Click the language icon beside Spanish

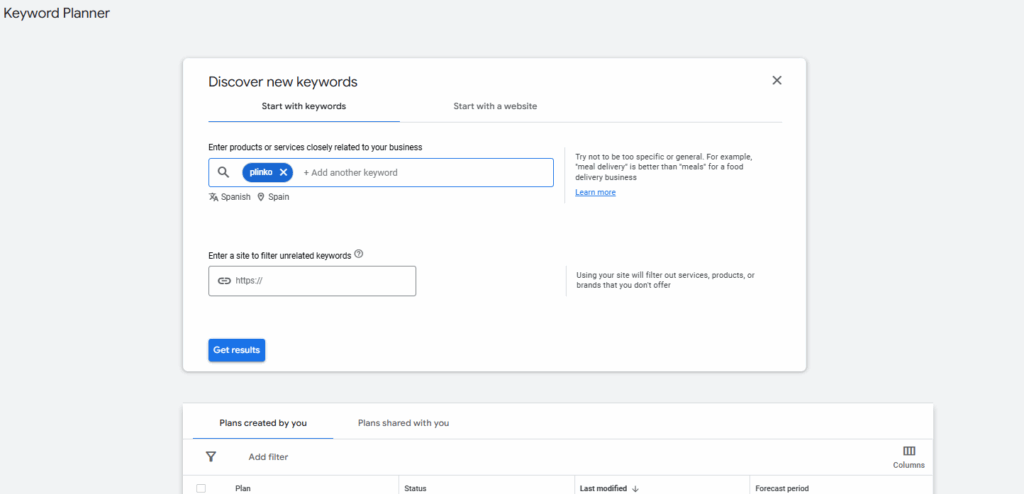click(x=213, y=197)
